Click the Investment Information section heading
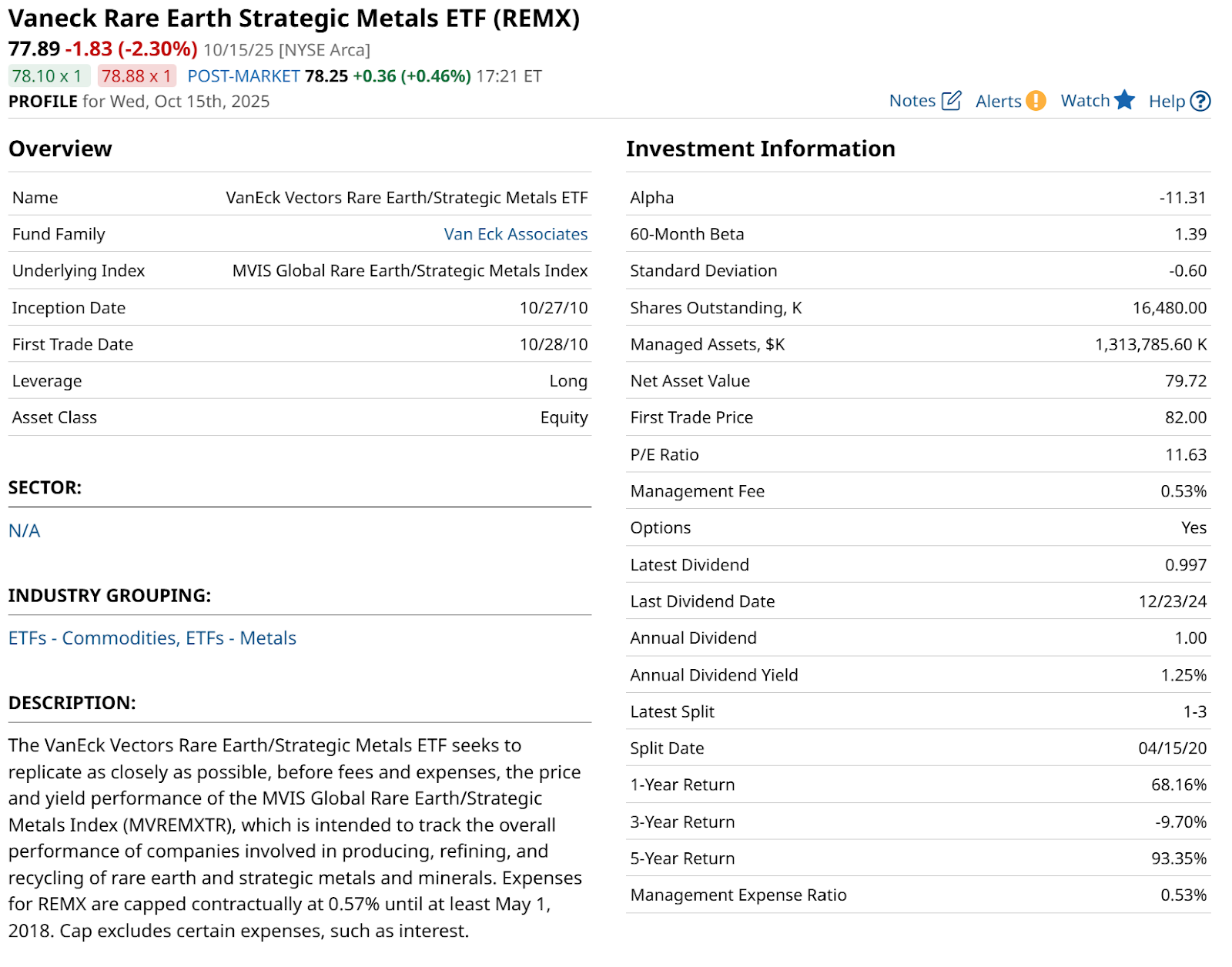1232x967 pixels. 760,149
